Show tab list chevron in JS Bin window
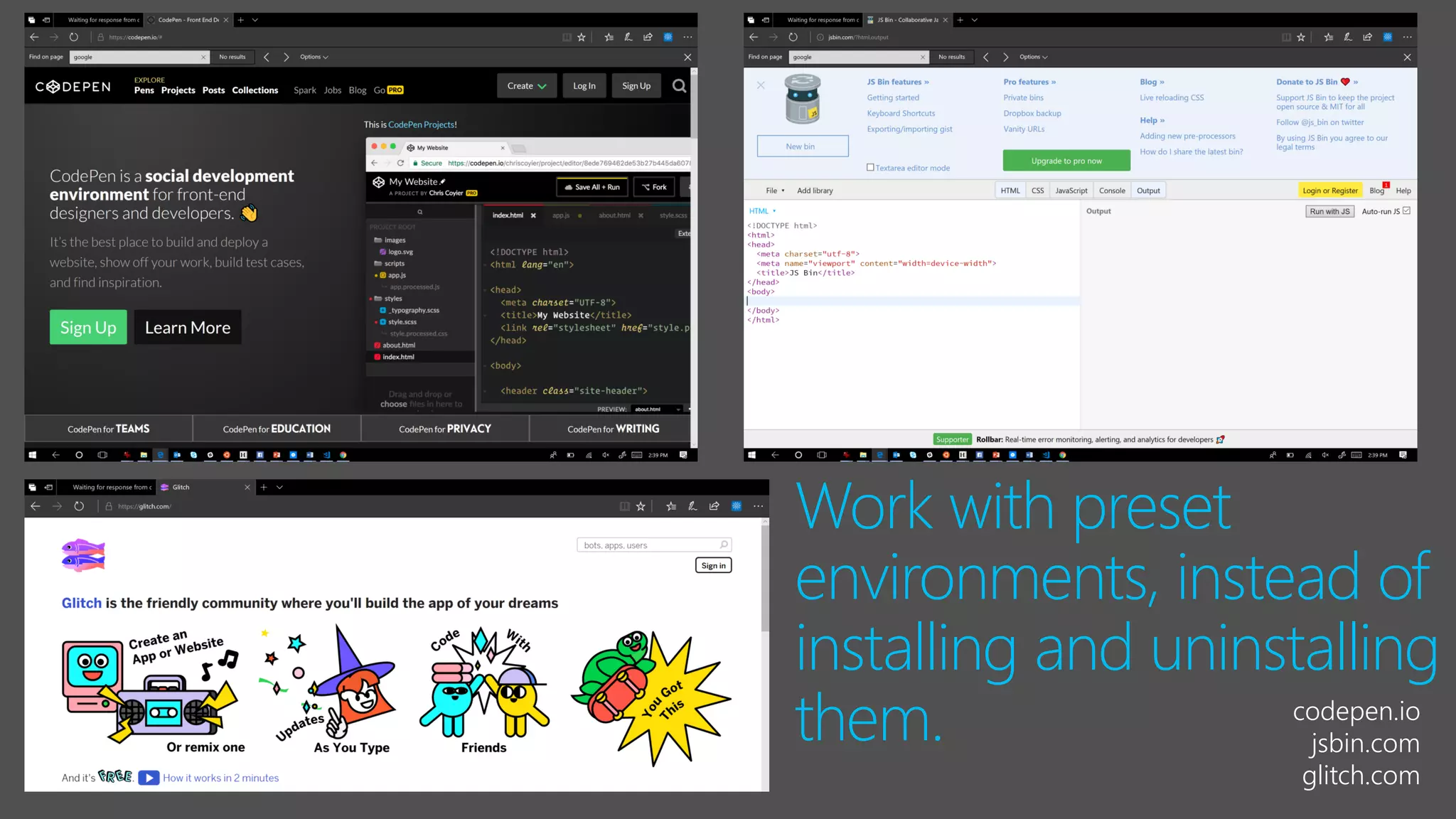This screenshot has height=819, width=1456. pyautogui.click(x=975, y=20)
